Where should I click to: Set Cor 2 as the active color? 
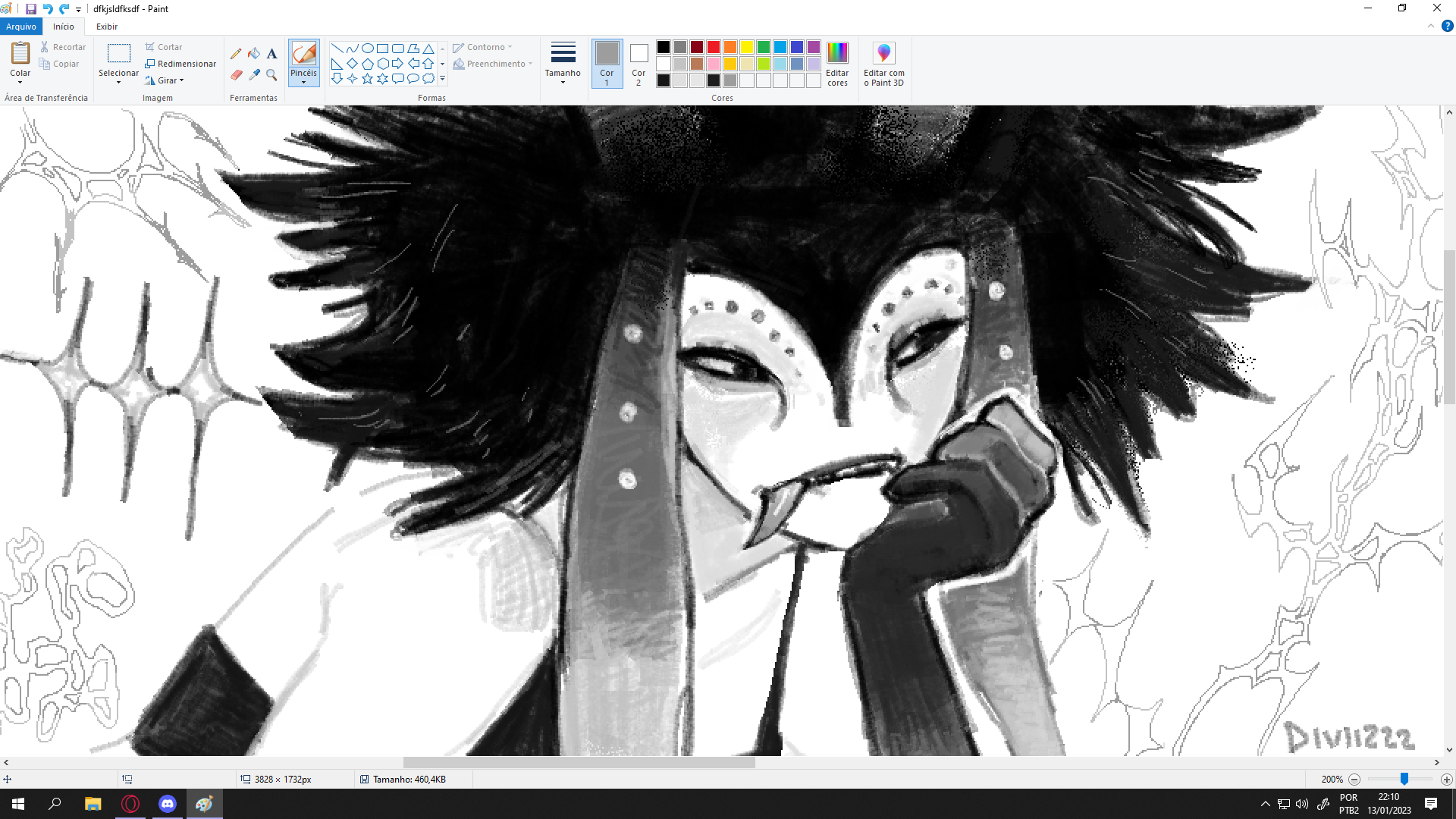tap(639, 63)
